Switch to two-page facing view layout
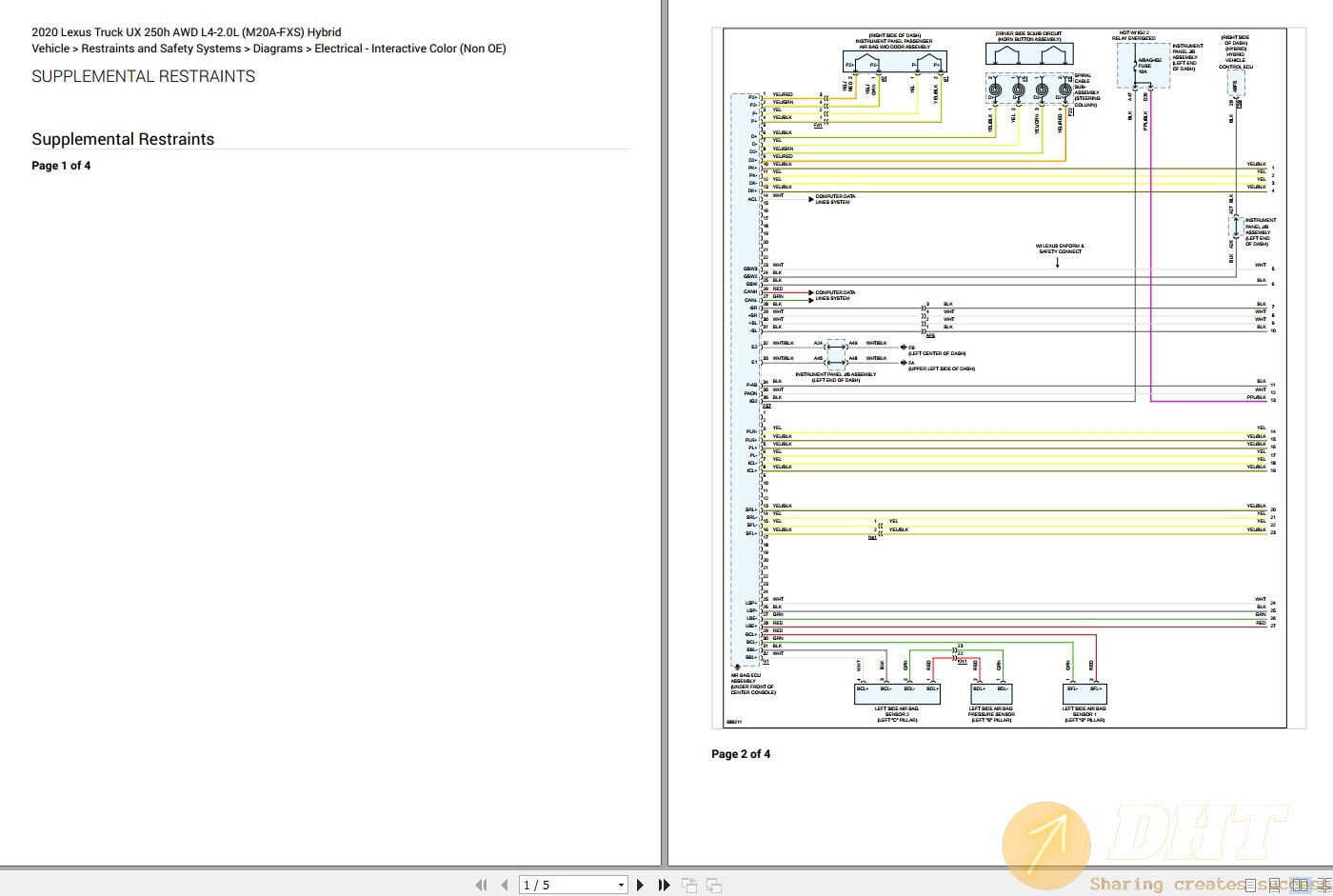 pyautogui.click(x=1300, y=885)
